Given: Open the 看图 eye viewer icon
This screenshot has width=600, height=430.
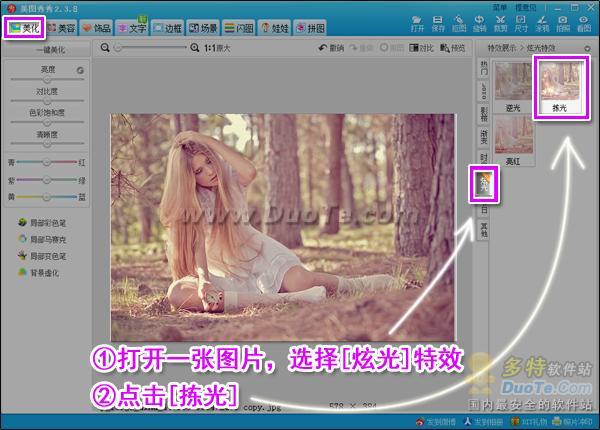Looking at the screenshot, I should 584,24.
